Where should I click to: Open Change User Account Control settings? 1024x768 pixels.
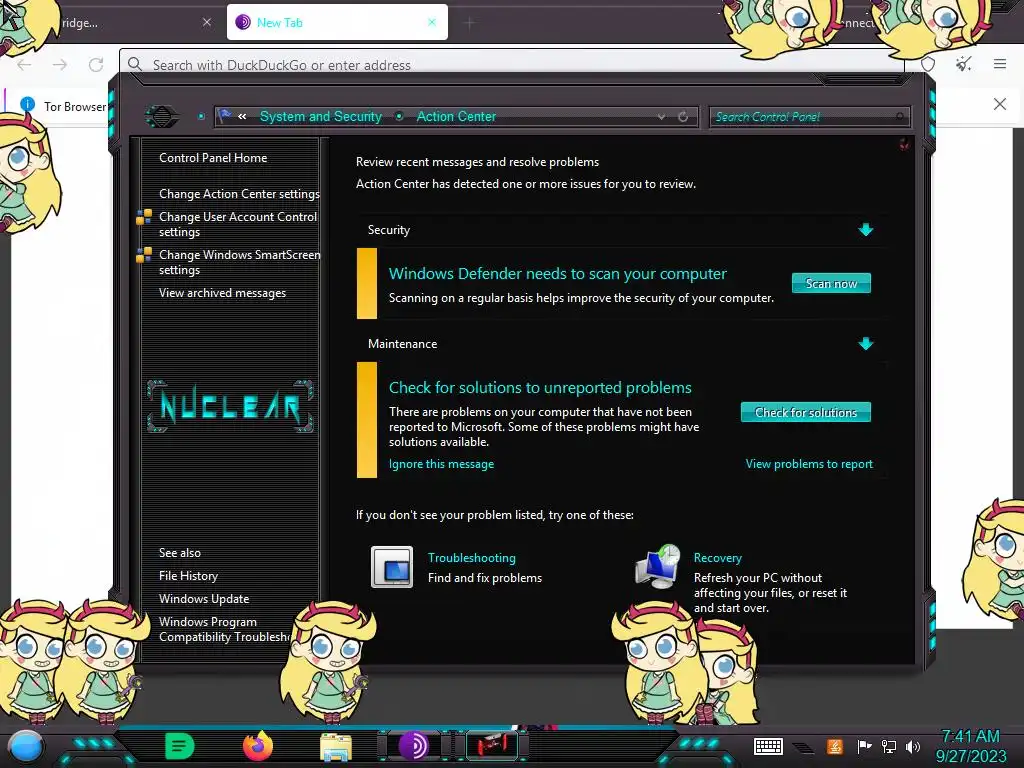click(238, 224)
